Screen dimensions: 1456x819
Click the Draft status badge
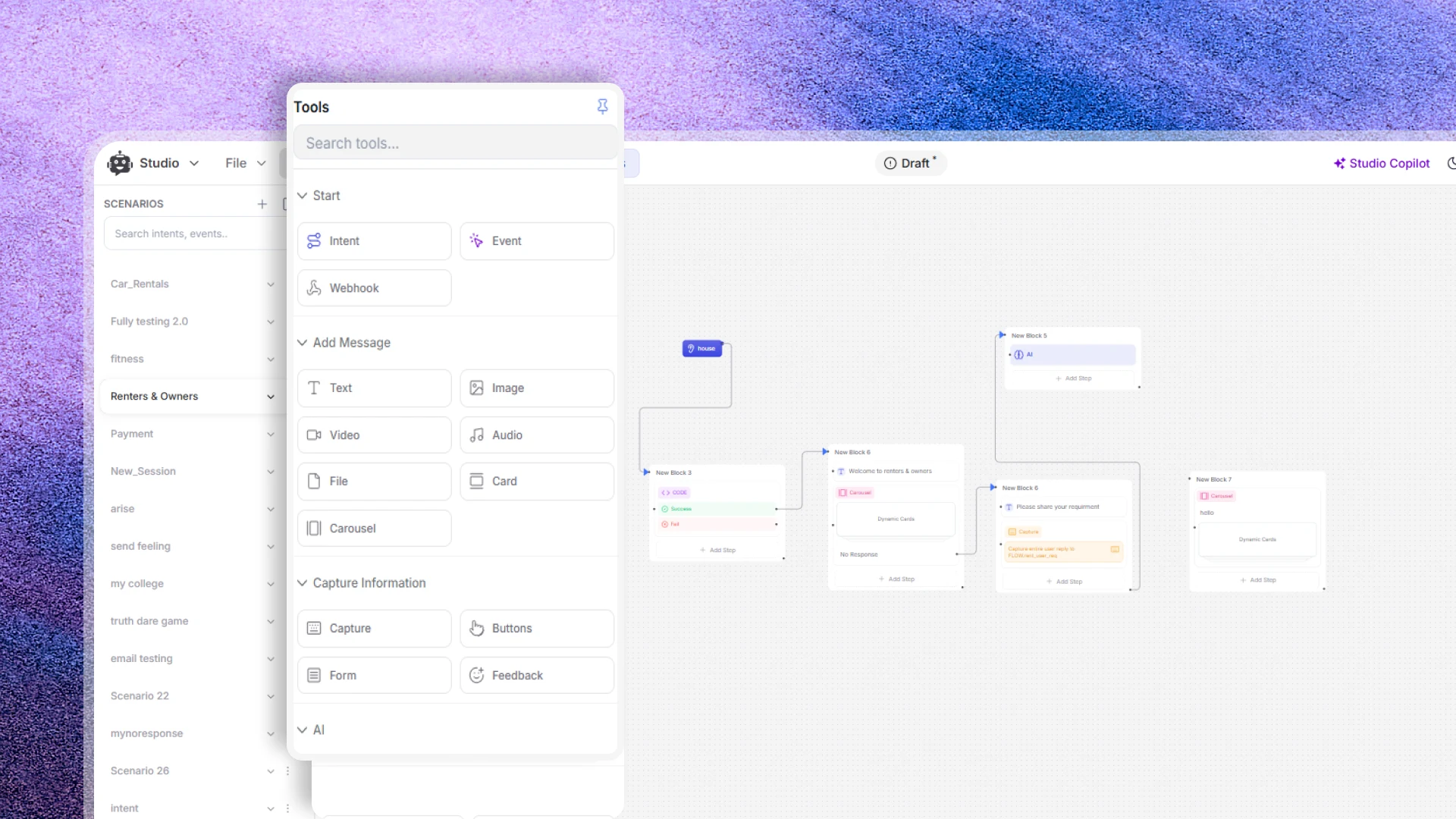point(910,163)
